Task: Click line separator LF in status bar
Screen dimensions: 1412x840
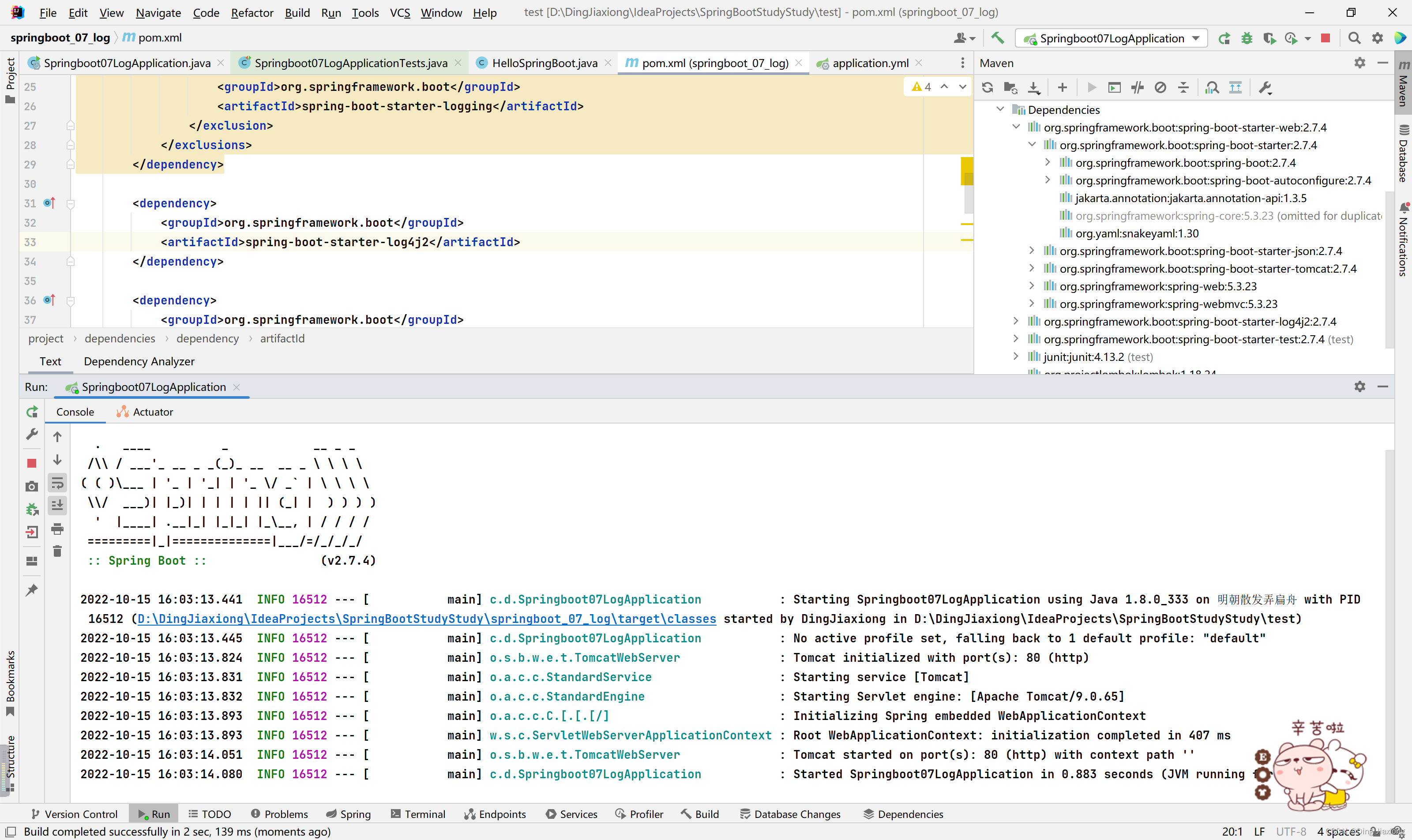Action: 1260,832
